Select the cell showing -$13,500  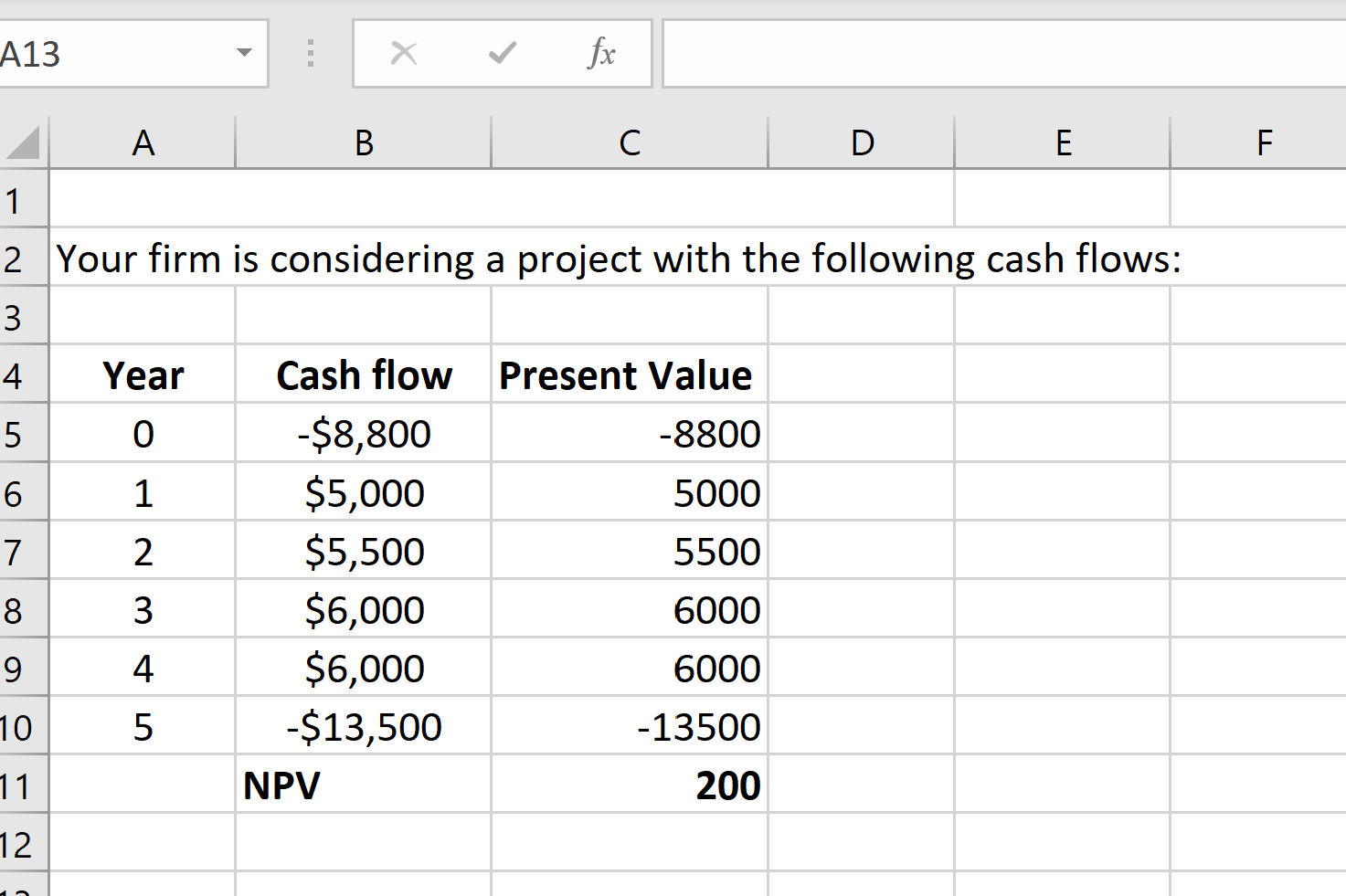[363, 726]
